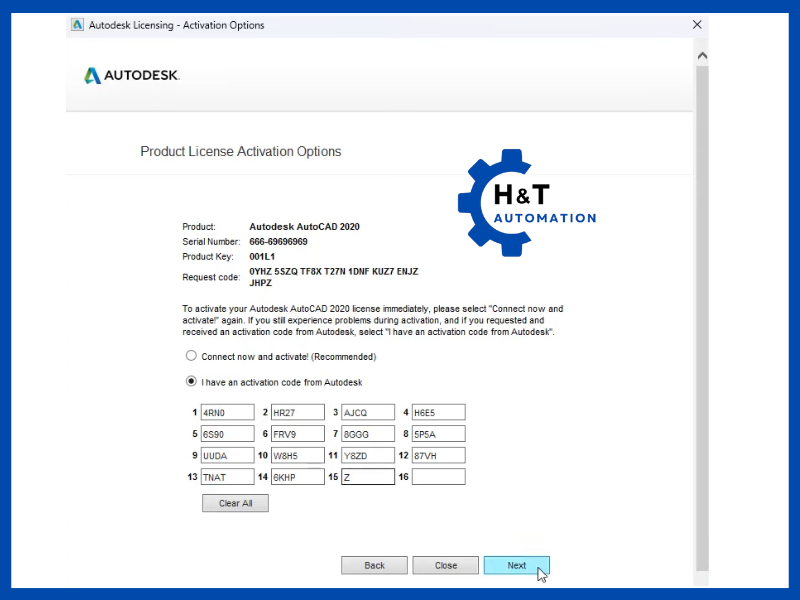Click the Autodesk logo in header
800x600 pixels.
[x=132, y=75]
